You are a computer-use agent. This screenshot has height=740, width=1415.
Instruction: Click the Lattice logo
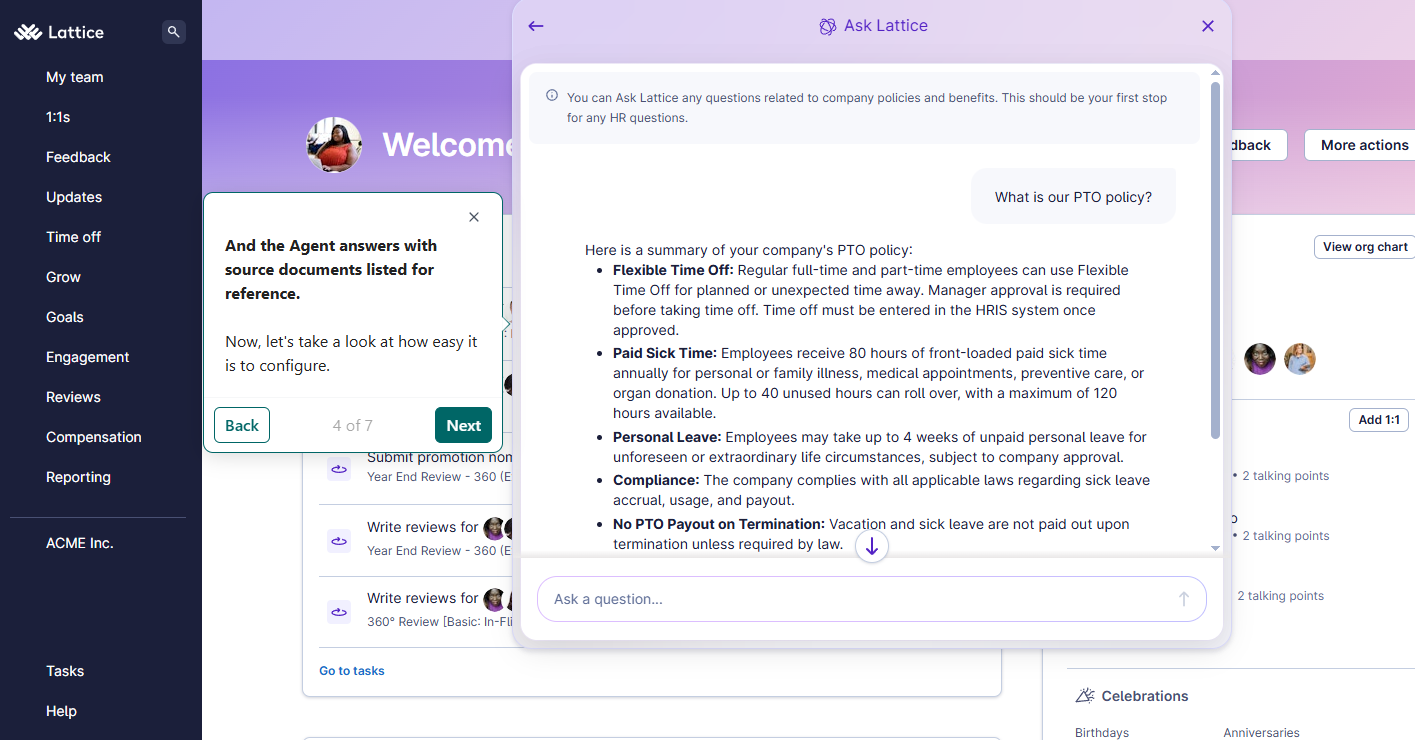point(59,32)
